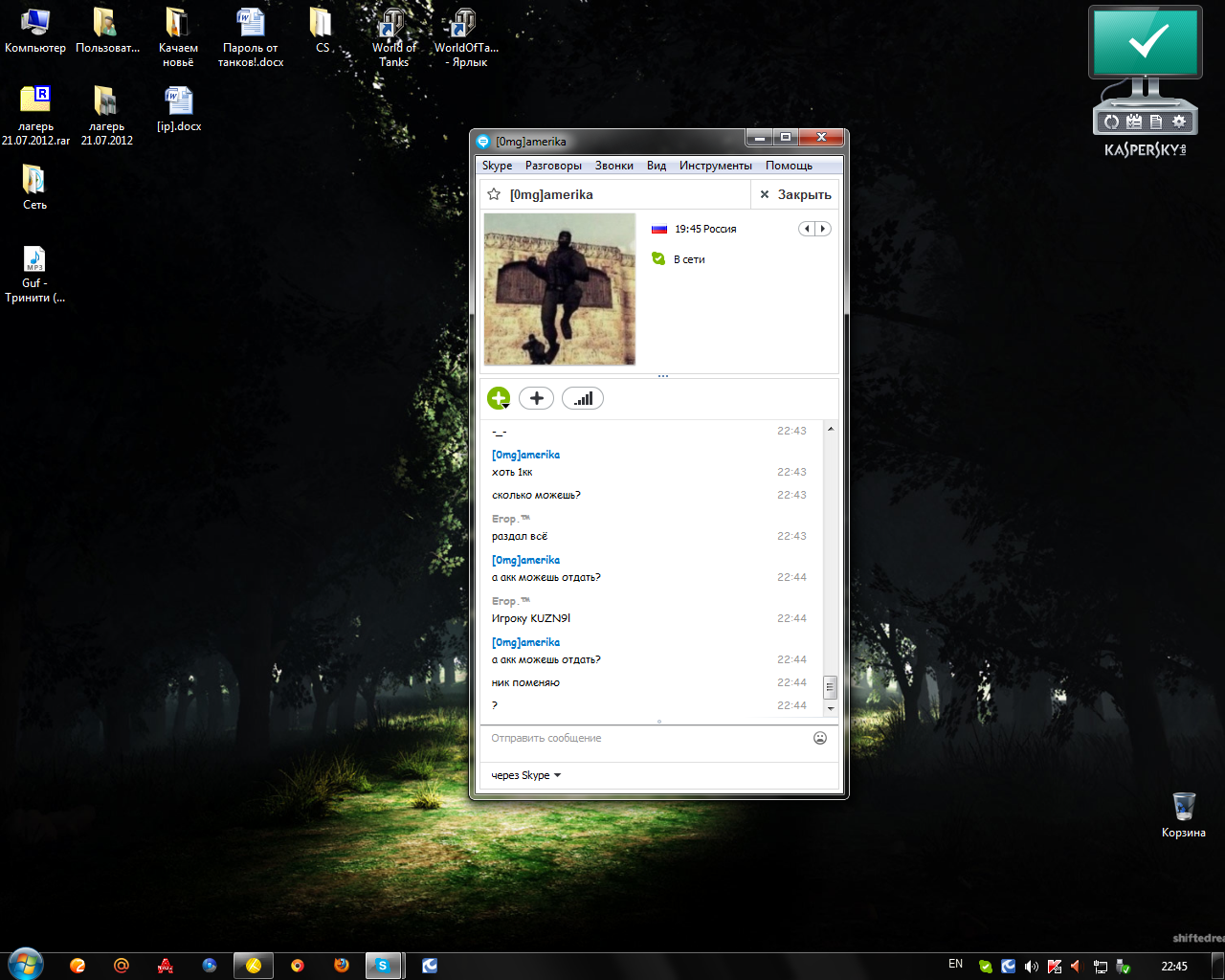The image size is (1225, 980).
Task: Click the green add-contact plus button
Action: 499,398
